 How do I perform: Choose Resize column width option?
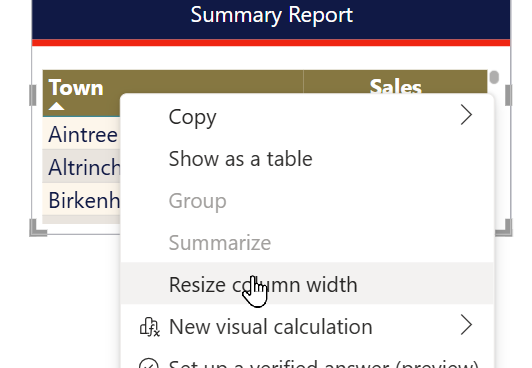pyautogui.click(x=307, y=283)
